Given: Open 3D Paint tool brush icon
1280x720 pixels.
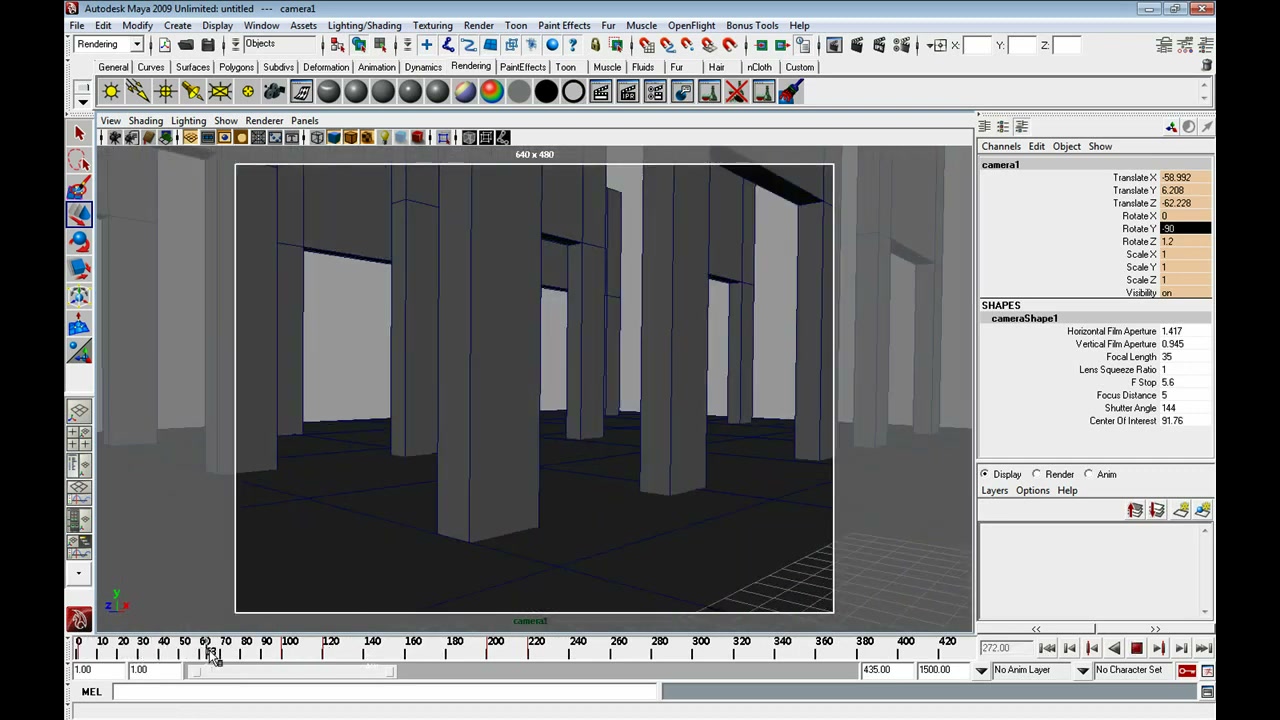Looking at the screenshot, I should tap(790, 92).
